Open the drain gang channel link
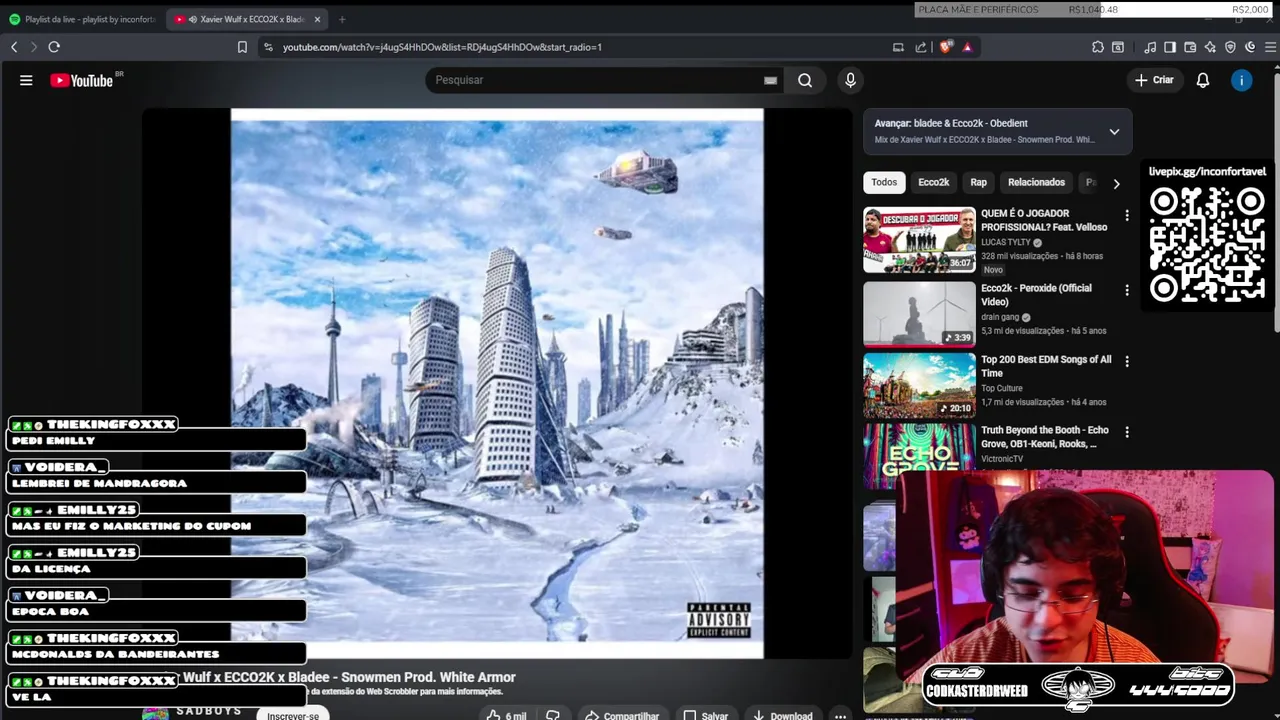 (x=1000, y=317)
